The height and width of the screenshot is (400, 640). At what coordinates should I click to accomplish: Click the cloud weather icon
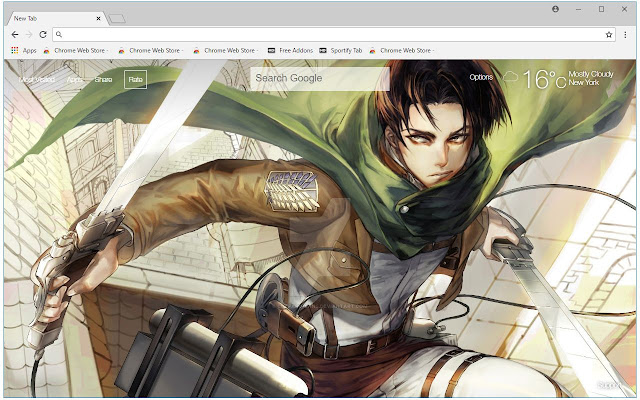tap(510, 76)
